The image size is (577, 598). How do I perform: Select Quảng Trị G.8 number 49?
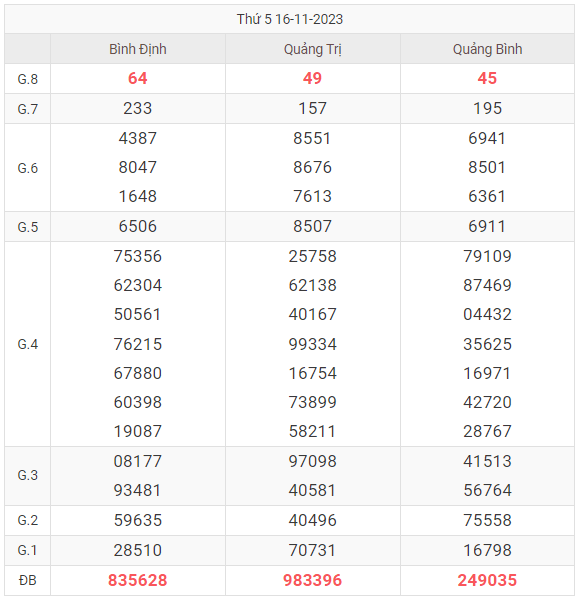point(312,78)
